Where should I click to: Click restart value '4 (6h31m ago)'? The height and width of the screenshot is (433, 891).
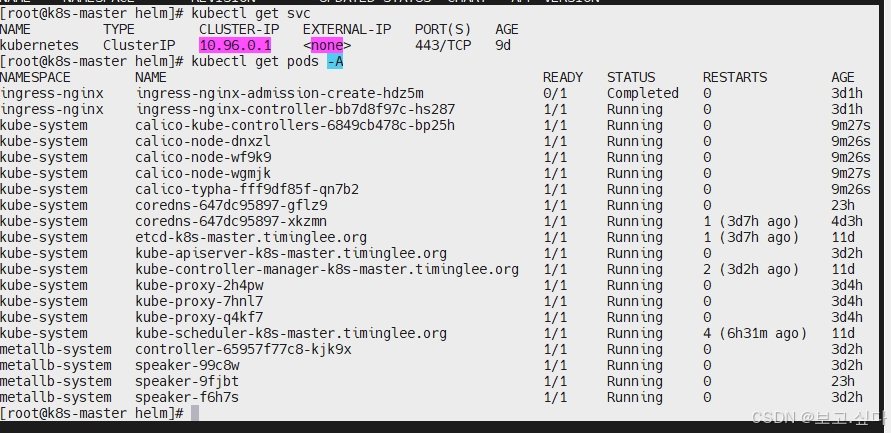click(x=755, y=333)
